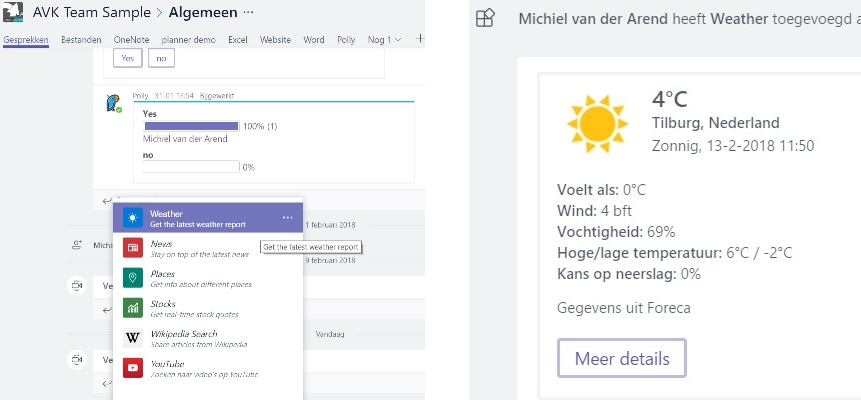Click Kans op neerslag: 0% line
This screenshot has width=861, height=400.
629,274
